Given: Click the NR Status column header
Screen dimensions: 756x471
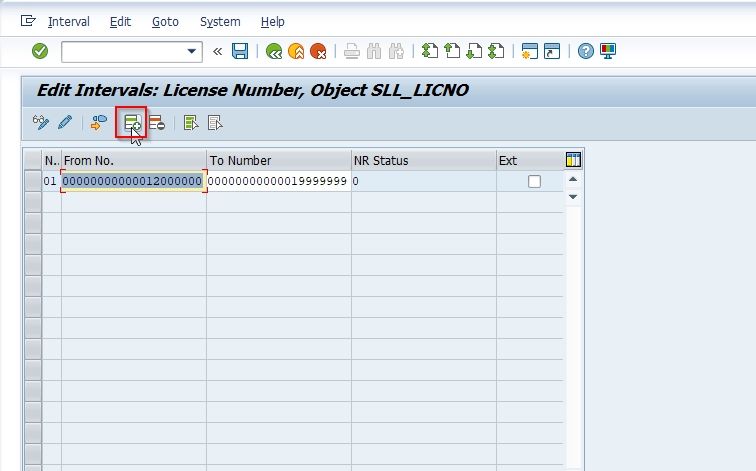Looking at the screenshot, I should coord(424,160).
